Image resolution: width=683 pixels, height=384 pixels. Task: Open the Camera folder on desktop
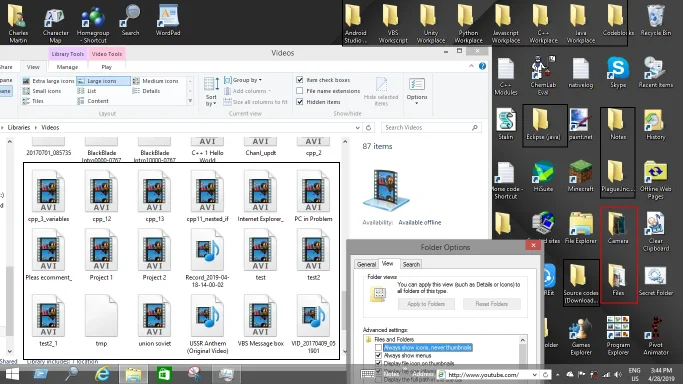pos(618,228)
